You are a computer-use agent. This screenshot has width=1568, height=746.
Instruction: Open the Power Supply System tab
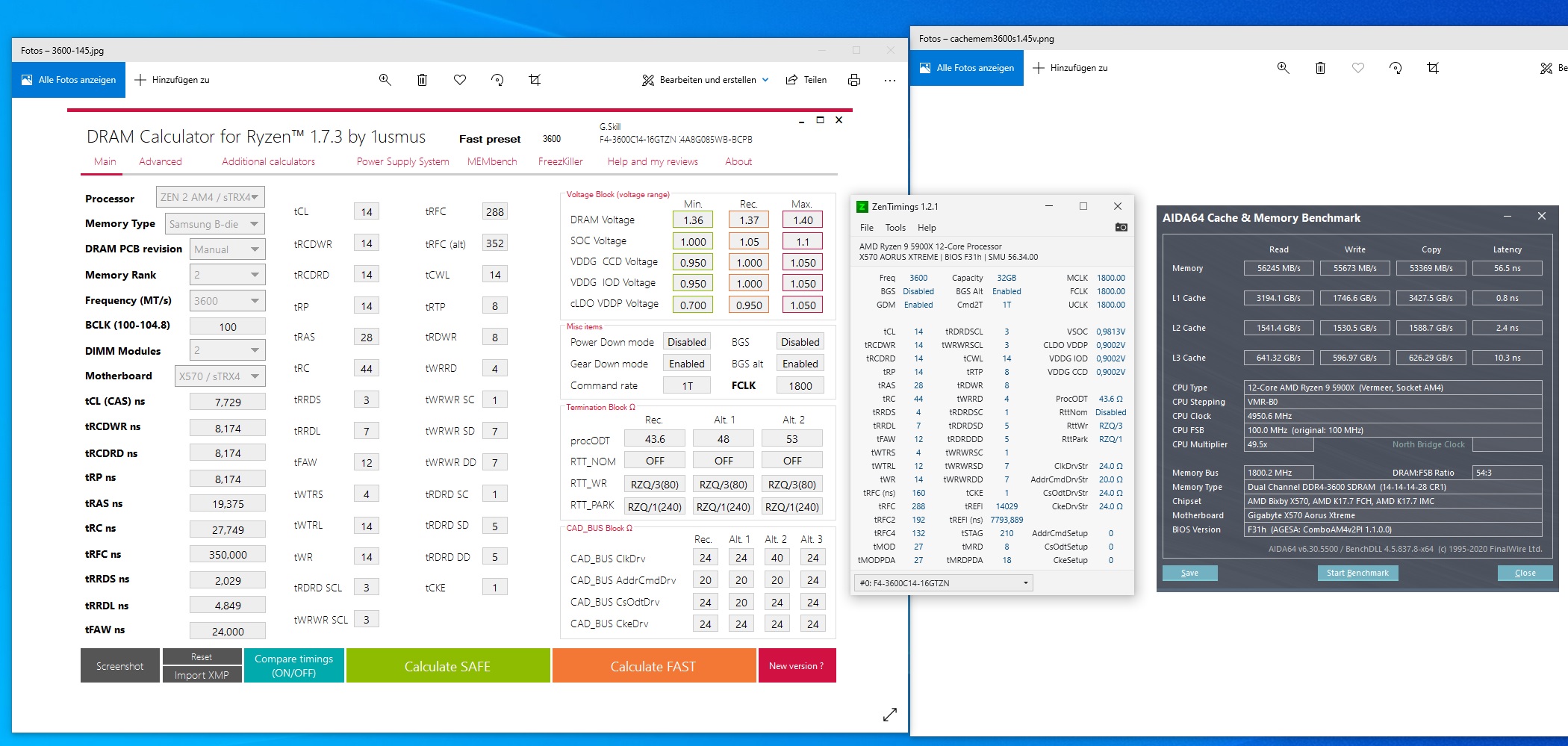(403, 161)
